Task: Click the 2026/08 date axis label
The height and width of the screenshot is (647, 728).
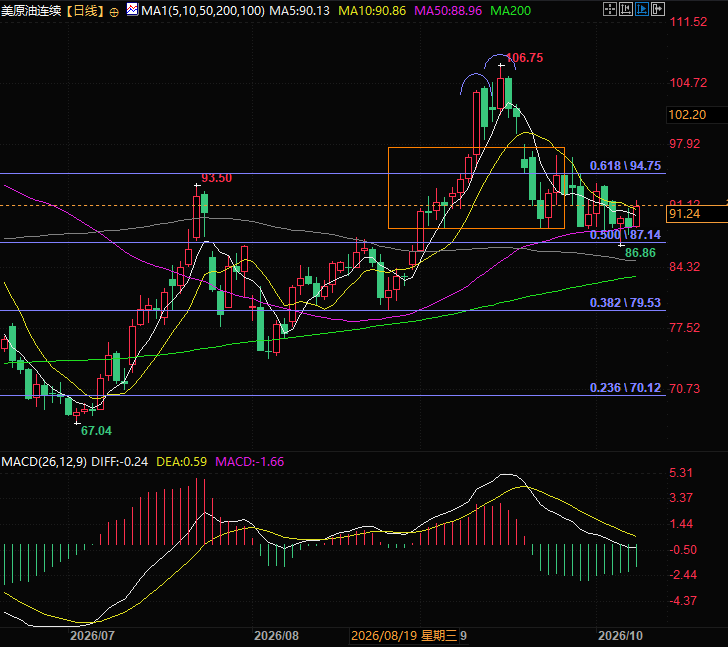Action: (276, 636)
